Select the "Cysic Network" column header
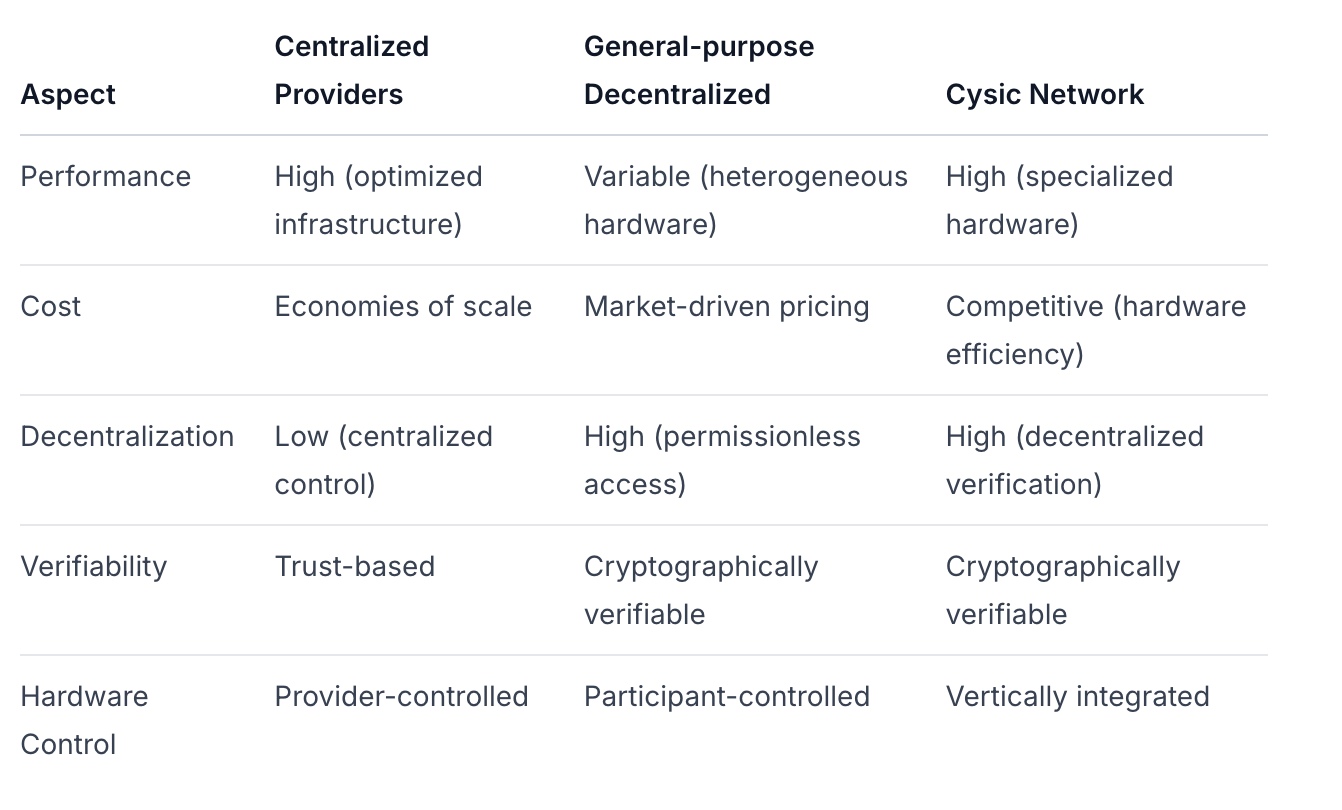1342x810 pixels. (1044, 95)
